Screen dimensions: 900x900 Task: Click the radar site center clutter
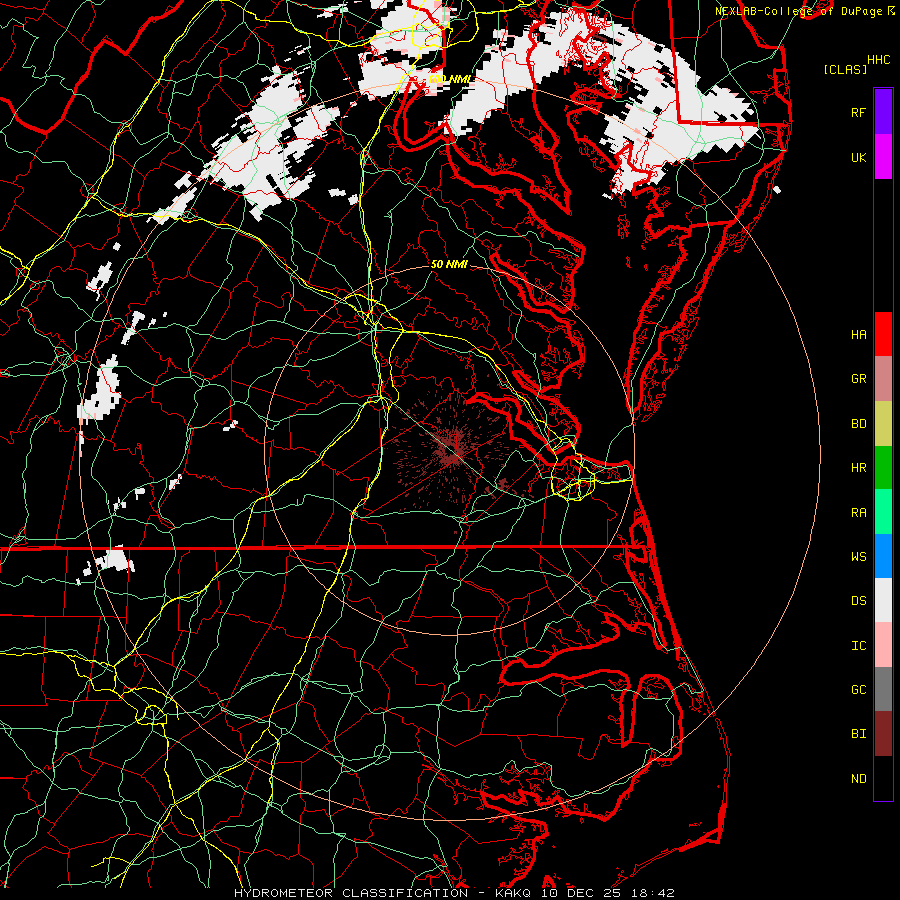(453, 451)
